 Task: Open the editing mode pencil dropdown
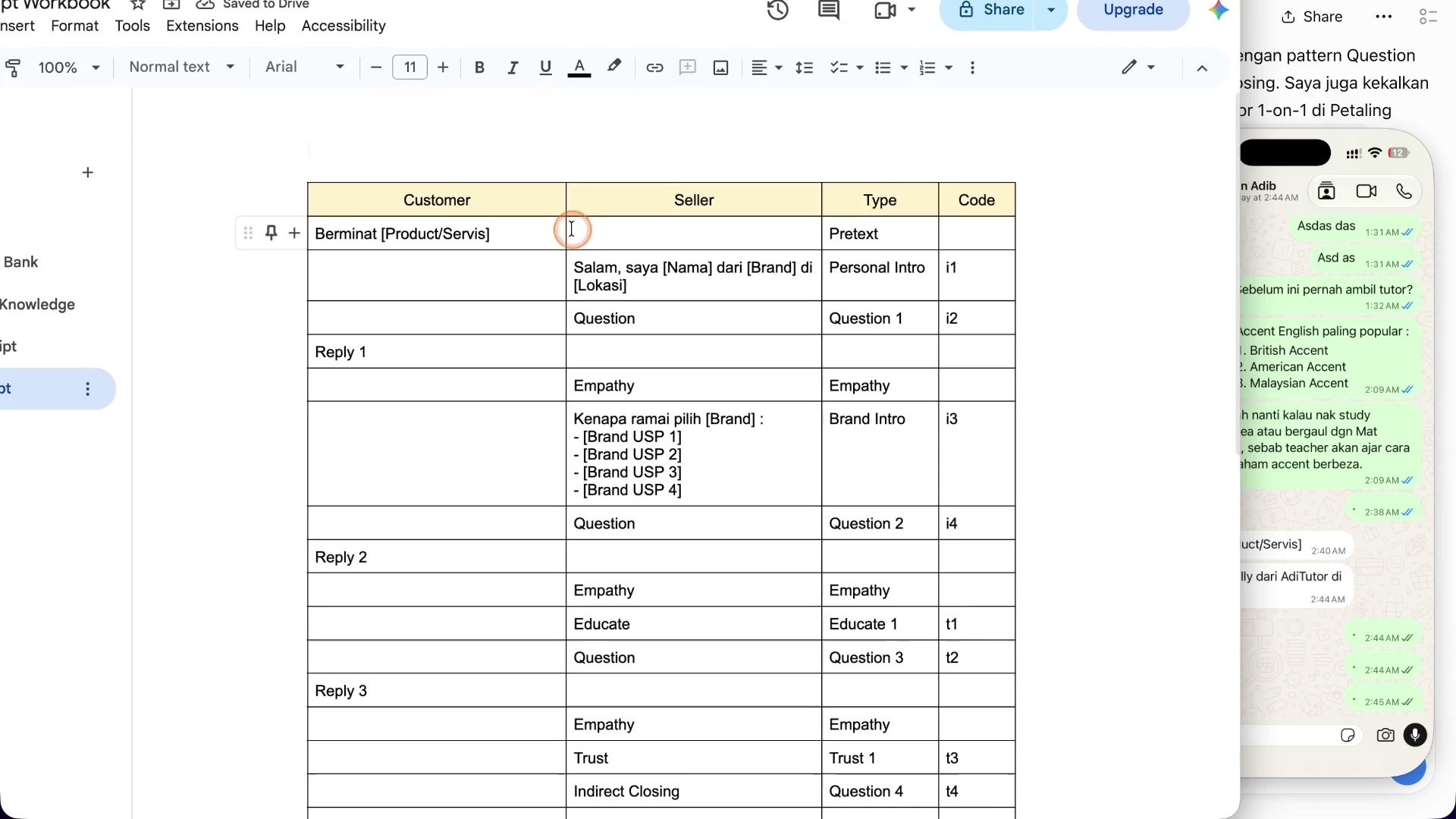coord(1138,67)
